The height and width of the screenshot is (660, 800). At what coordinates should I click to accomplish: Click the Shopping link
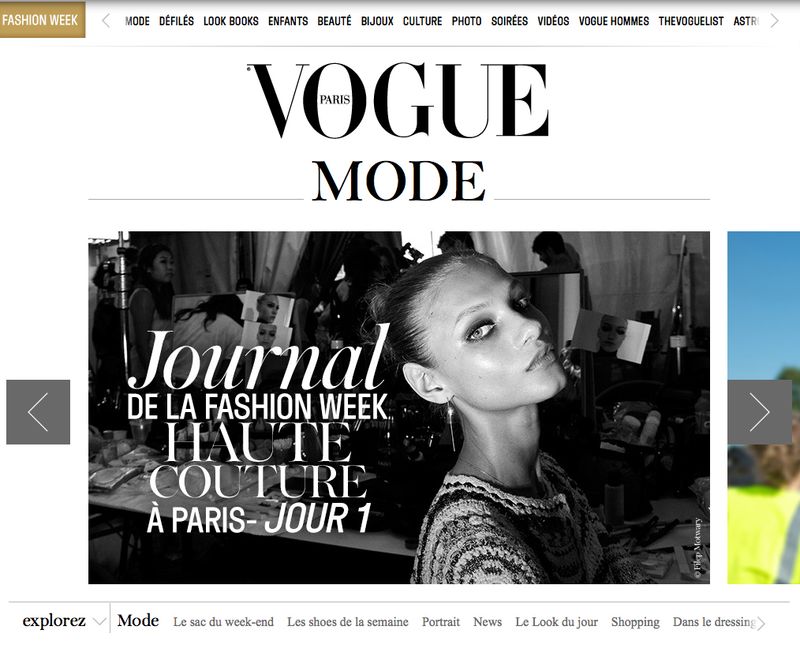tap(635, 623)
